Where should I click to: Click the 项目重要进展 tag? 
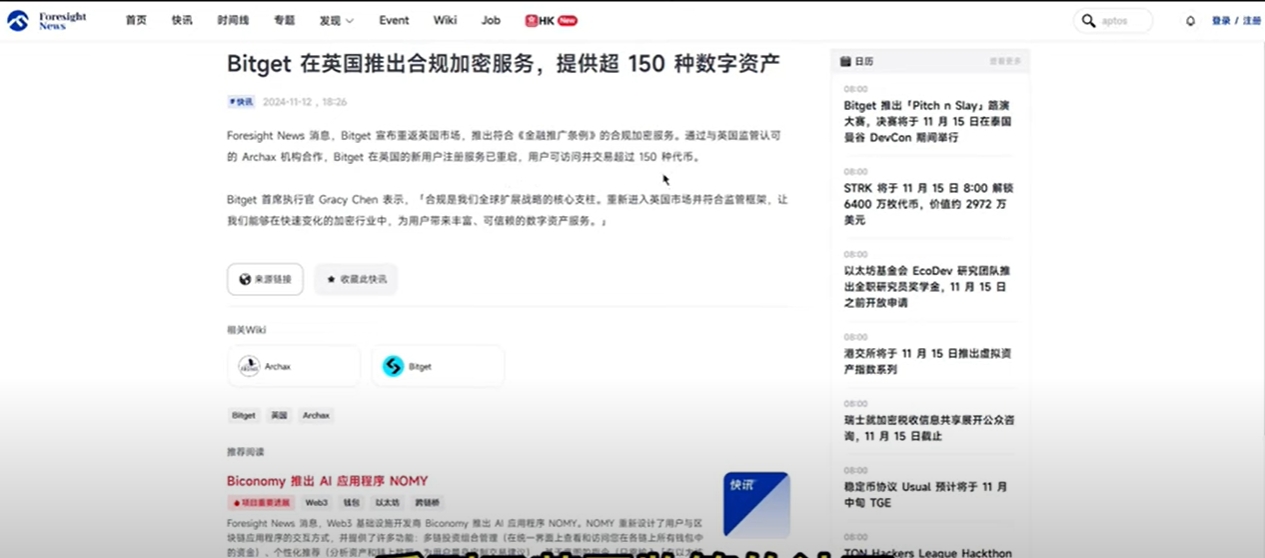click(x=260, y=503)
